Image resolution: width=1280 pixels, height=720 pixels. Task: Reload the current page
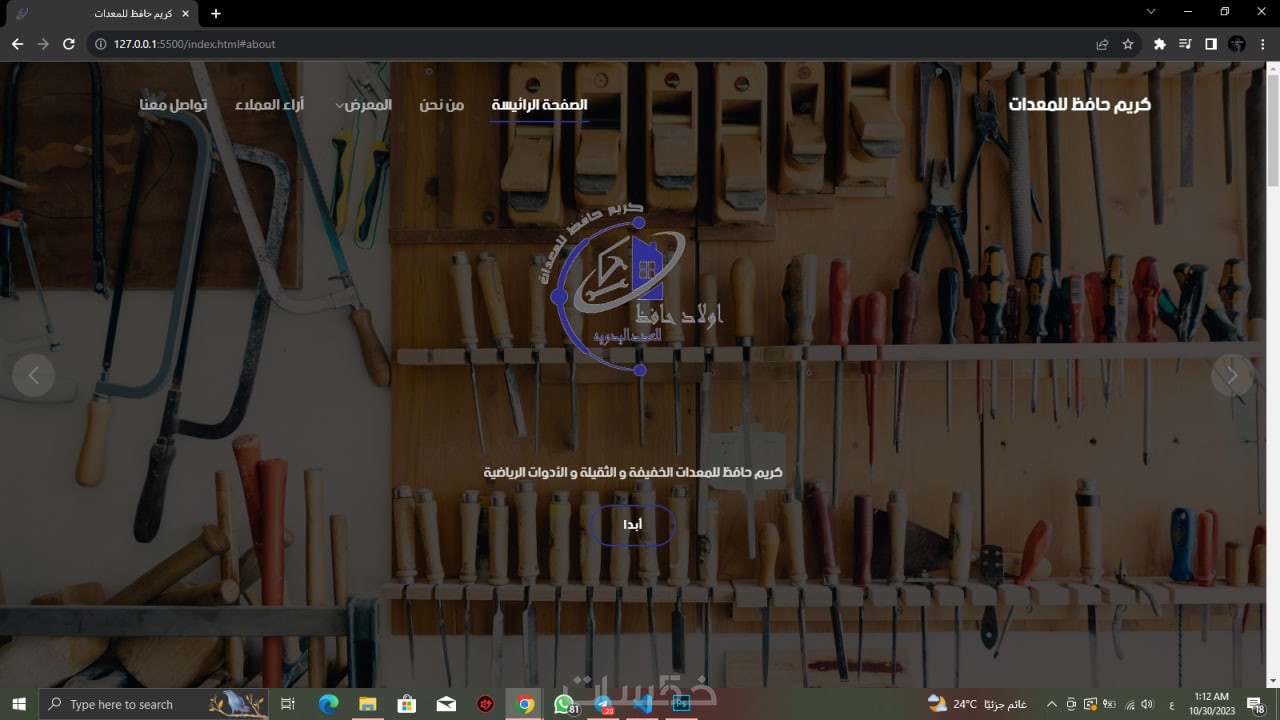point(69,44)
